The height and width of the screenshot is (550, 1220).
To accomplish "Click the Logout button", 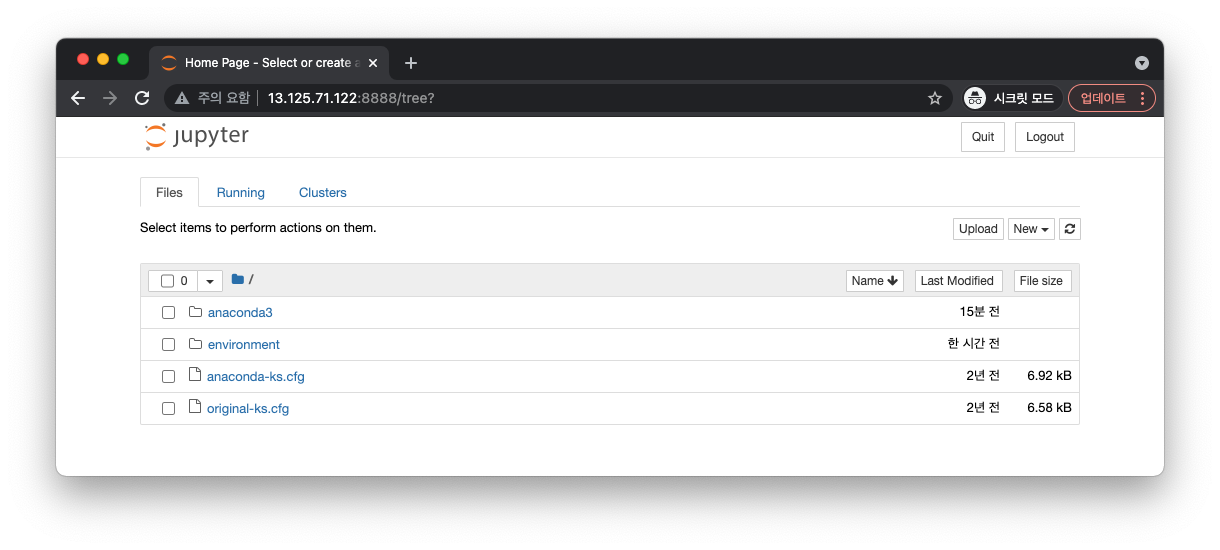I will tap(1045, 137).
